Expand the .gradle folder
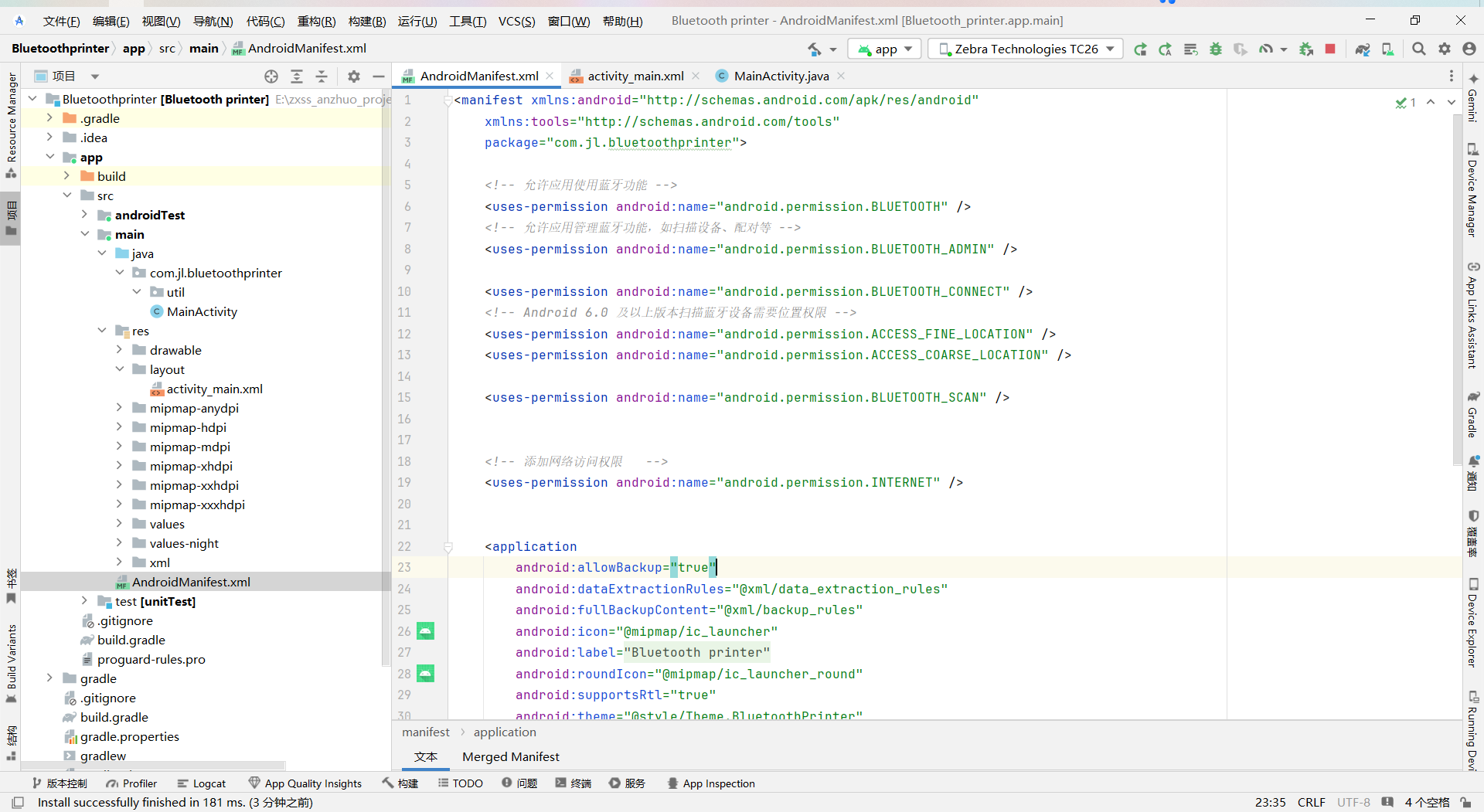The image size is (1484, 812). click(x=49, y=117)
